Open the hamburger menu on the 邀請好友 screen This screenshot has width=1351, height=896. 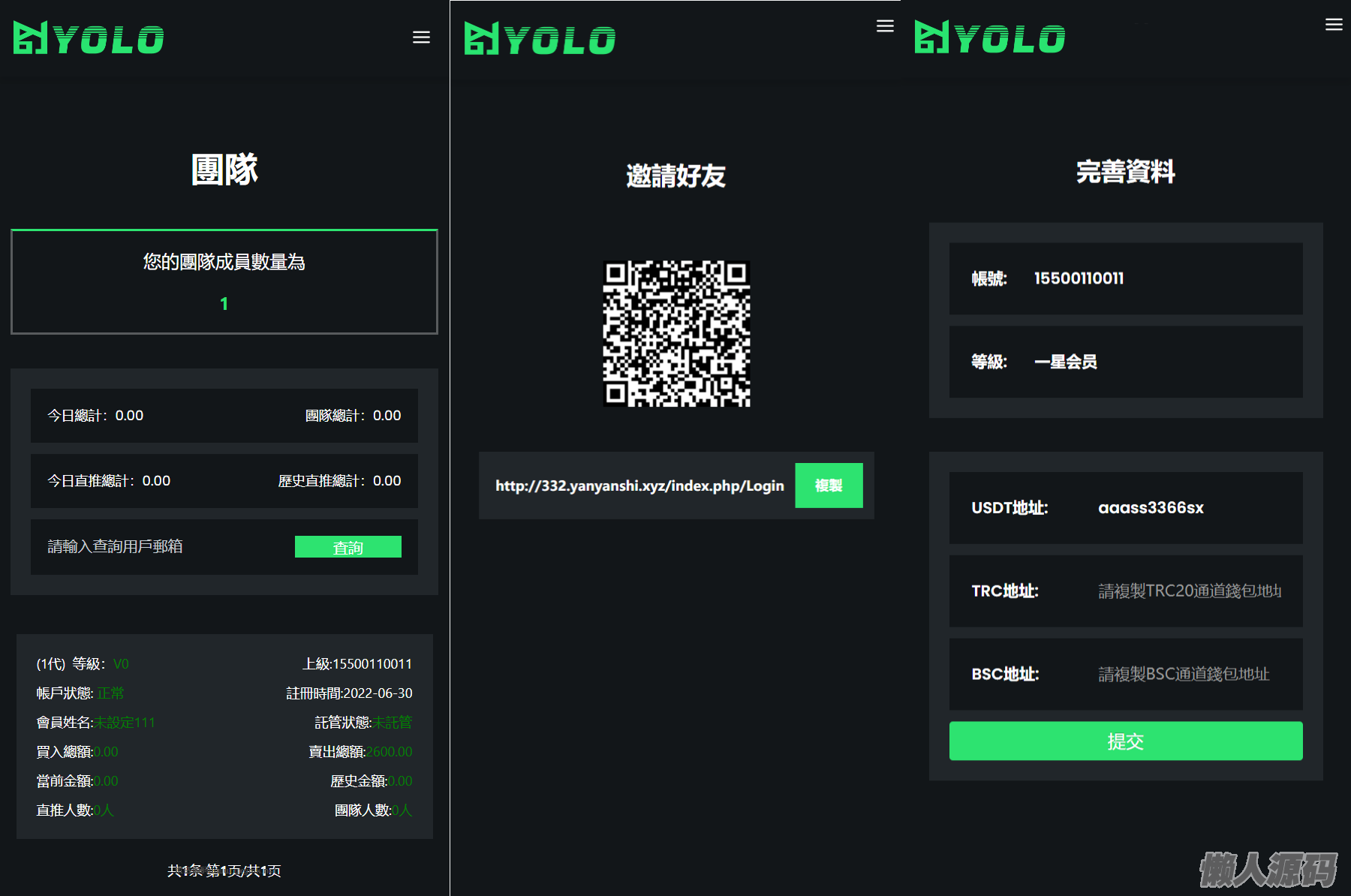pos(885,26)
